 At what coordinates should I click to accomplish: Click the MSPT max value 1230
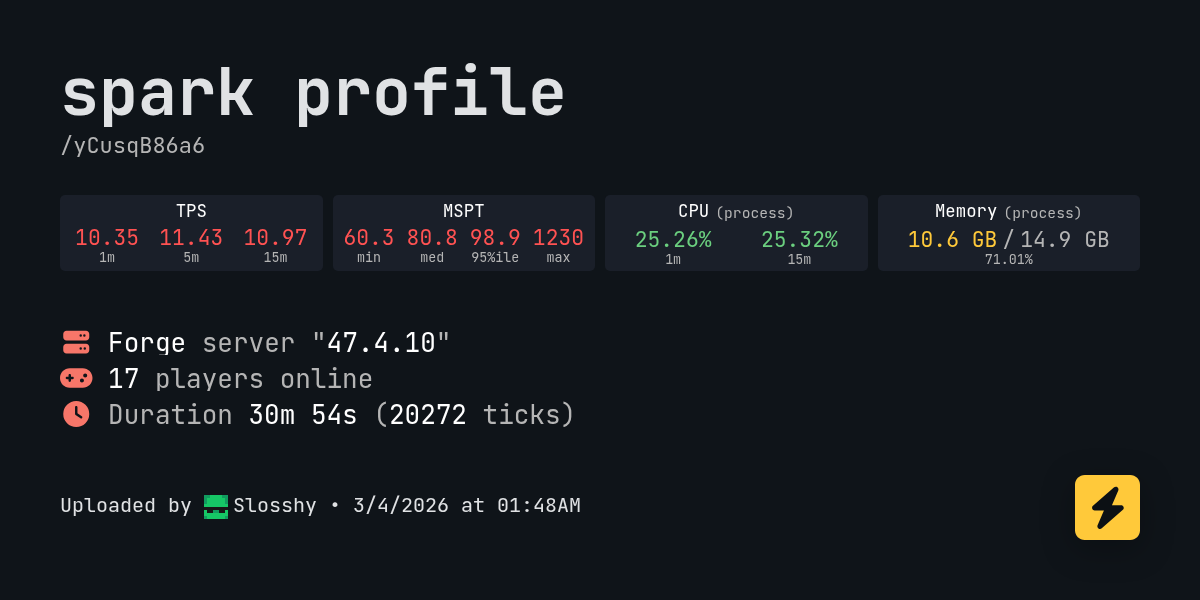pos(558,238)
